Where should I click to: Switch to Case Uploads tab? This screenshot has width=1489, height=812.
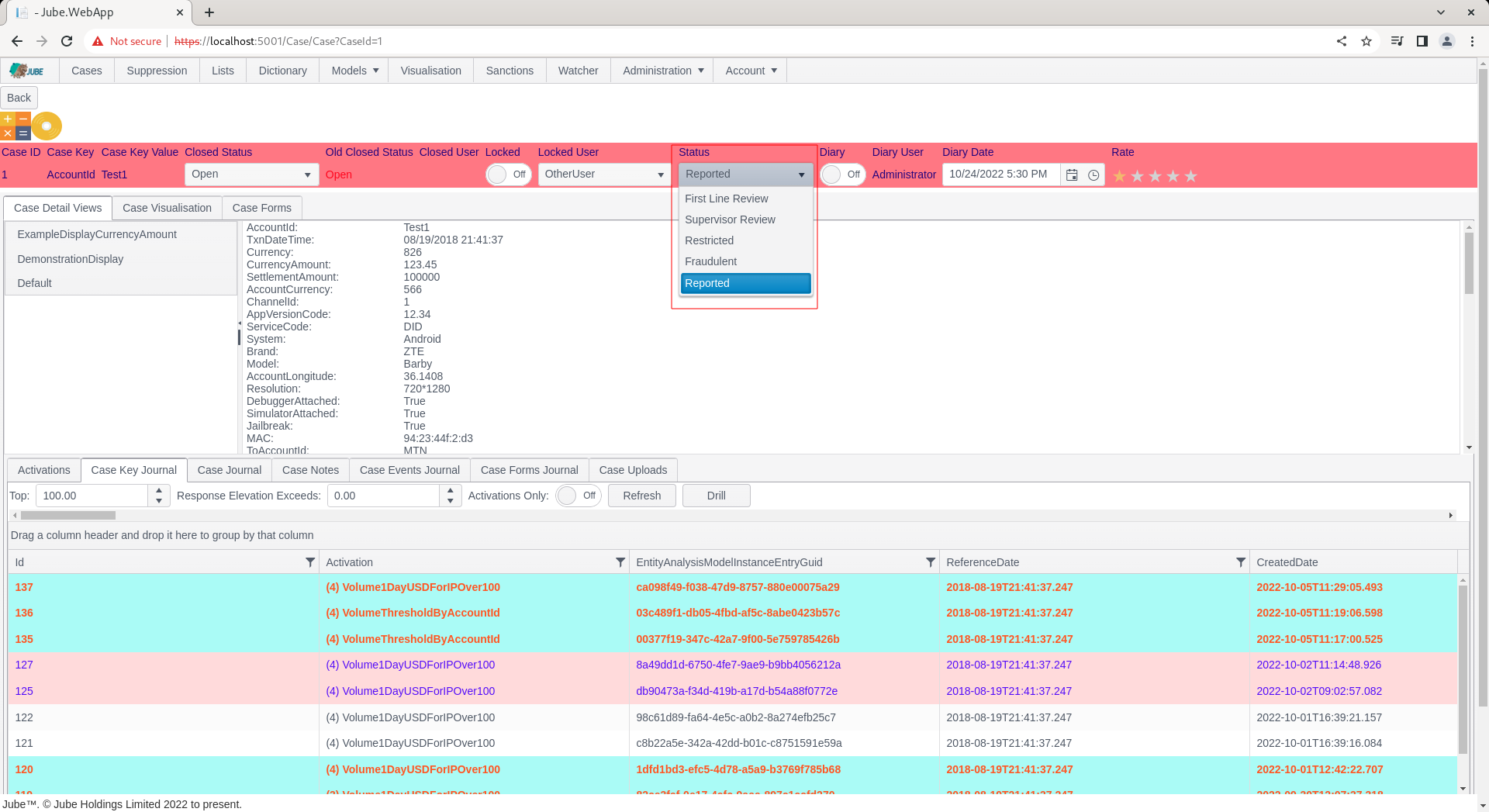[633, 470]
